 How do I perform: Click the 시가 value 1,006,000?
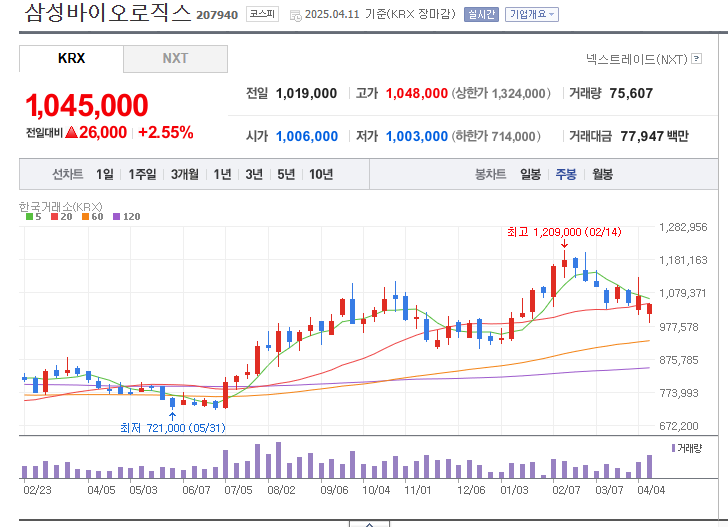coord(307,136)
